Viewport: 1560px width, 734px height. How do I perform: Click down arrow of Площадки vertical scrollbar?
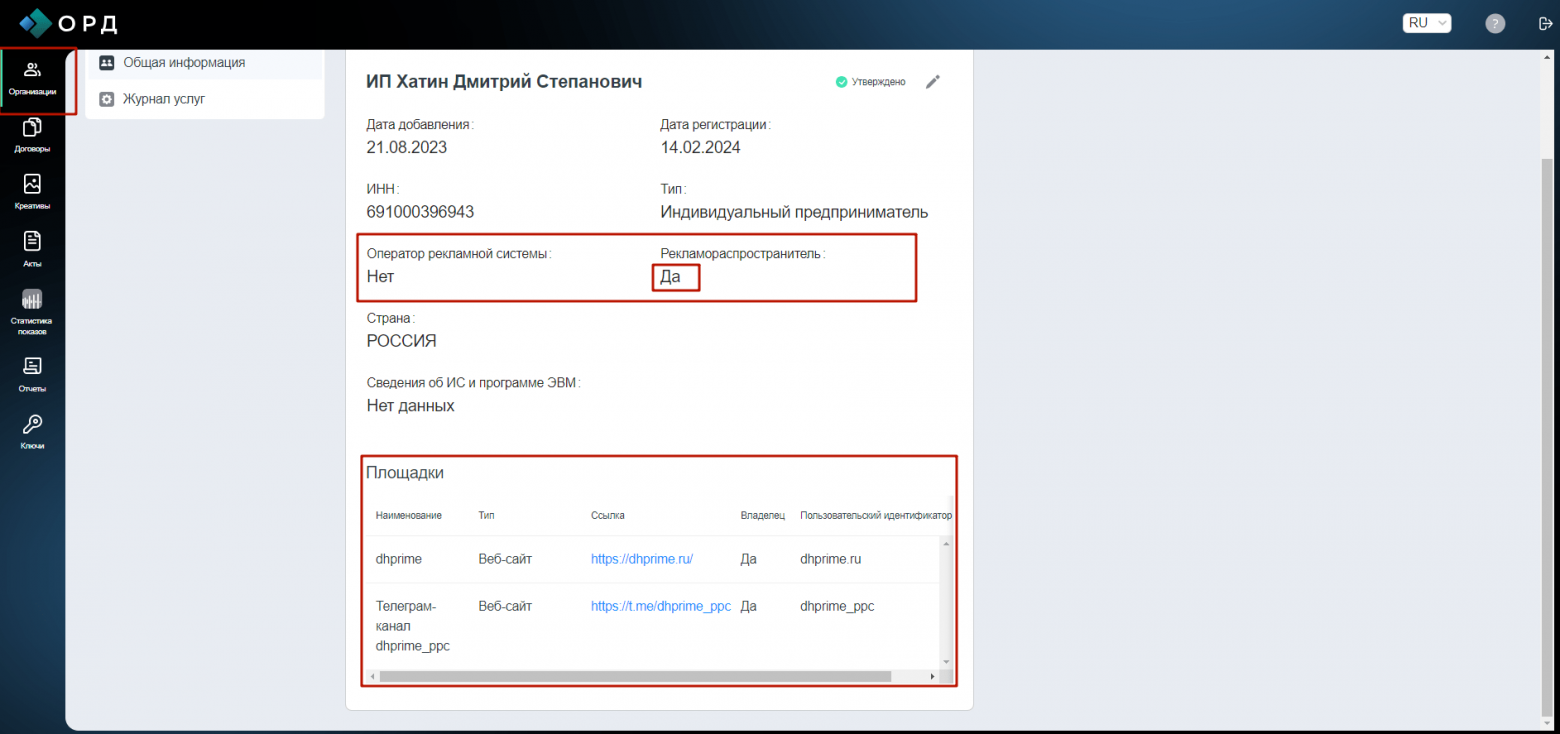pos(946,662)
